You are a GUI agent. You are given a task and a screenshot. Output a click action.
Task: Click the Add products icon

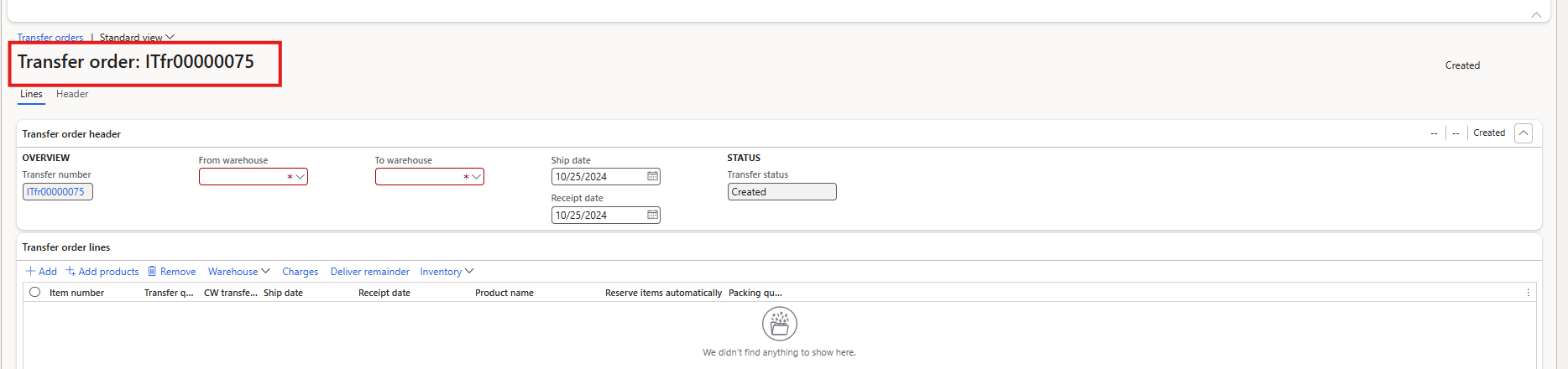[x=71, y=272]
